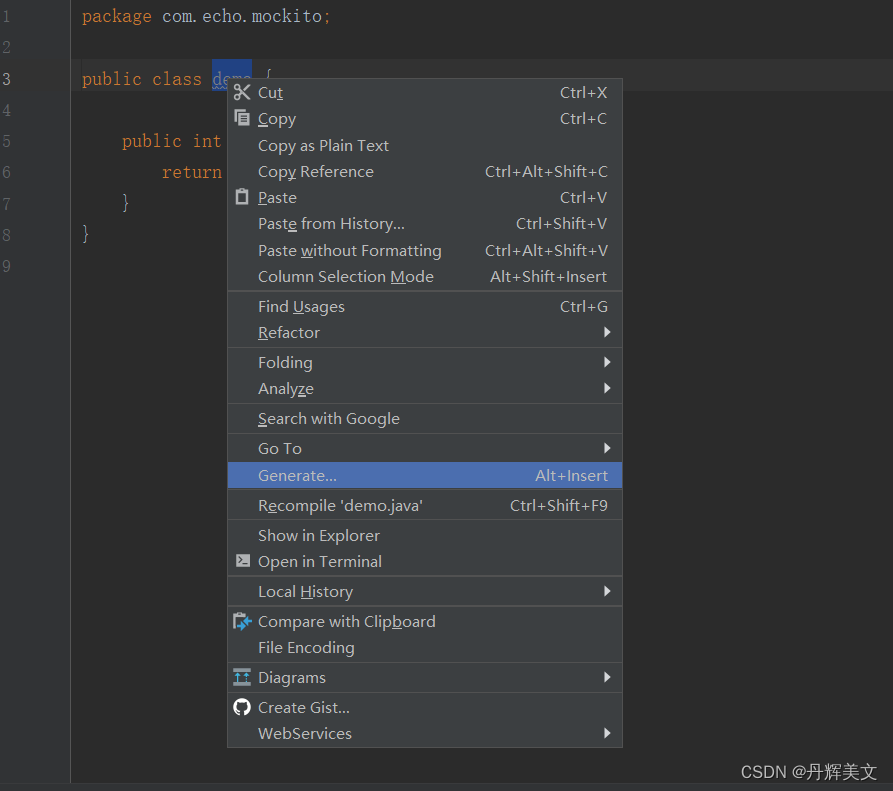Image resolution: width=893 pixels, height=791 pixels.
Task: Expand the Local History submenu arrow
Action: coord(607,591)
